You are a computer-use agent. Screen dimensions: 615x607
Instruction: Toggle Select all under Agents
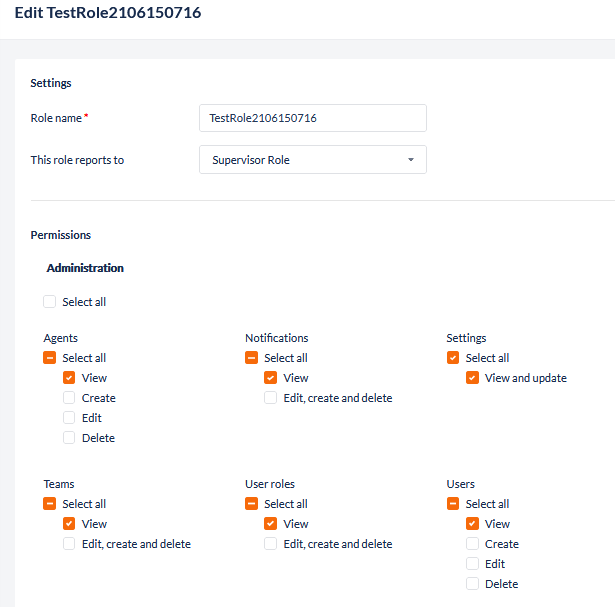click(x=50, y=358)
